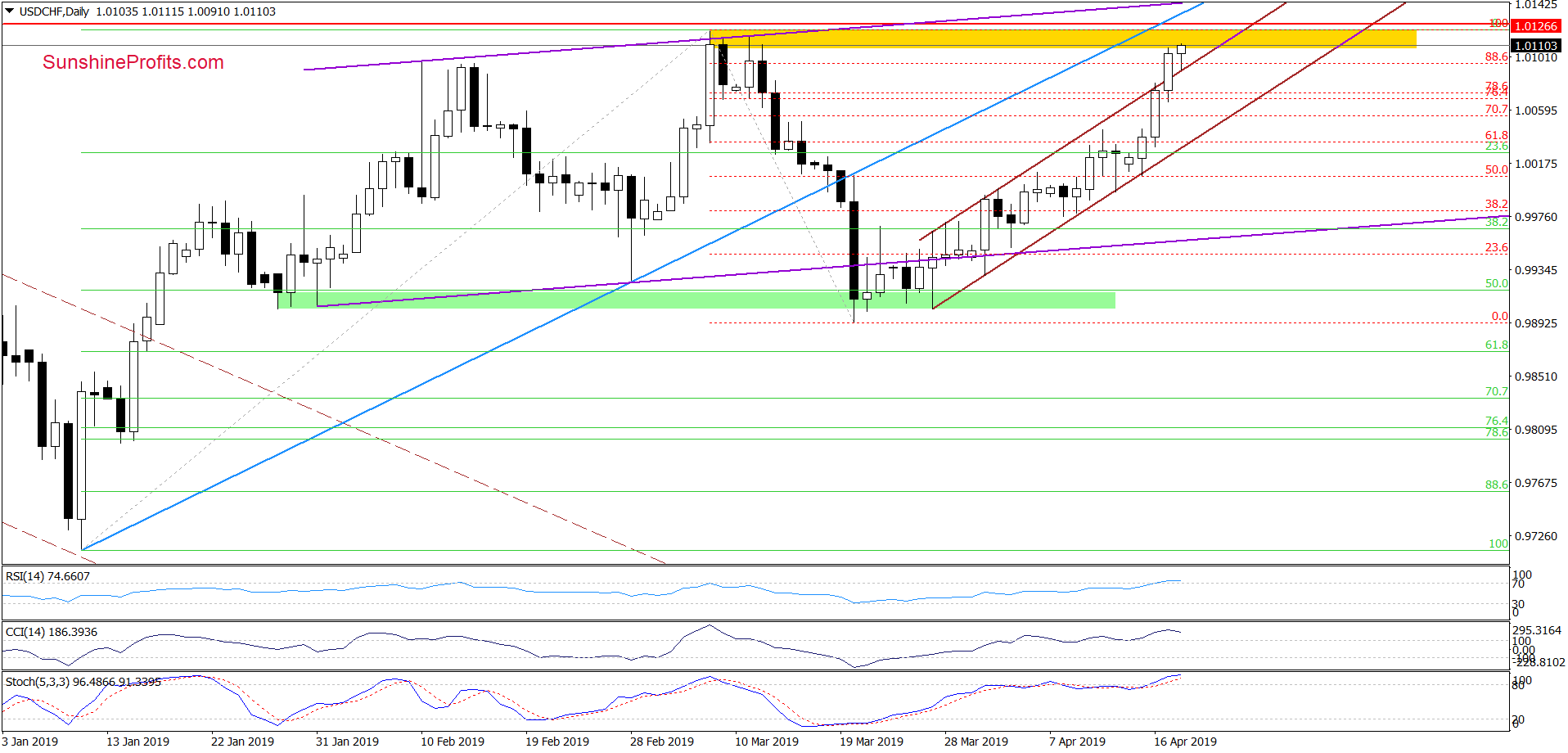The width and height of the screenshot is (1568, 753).
Task: Click the 7 Apr 2019 date label
Action: [1077, 742]
